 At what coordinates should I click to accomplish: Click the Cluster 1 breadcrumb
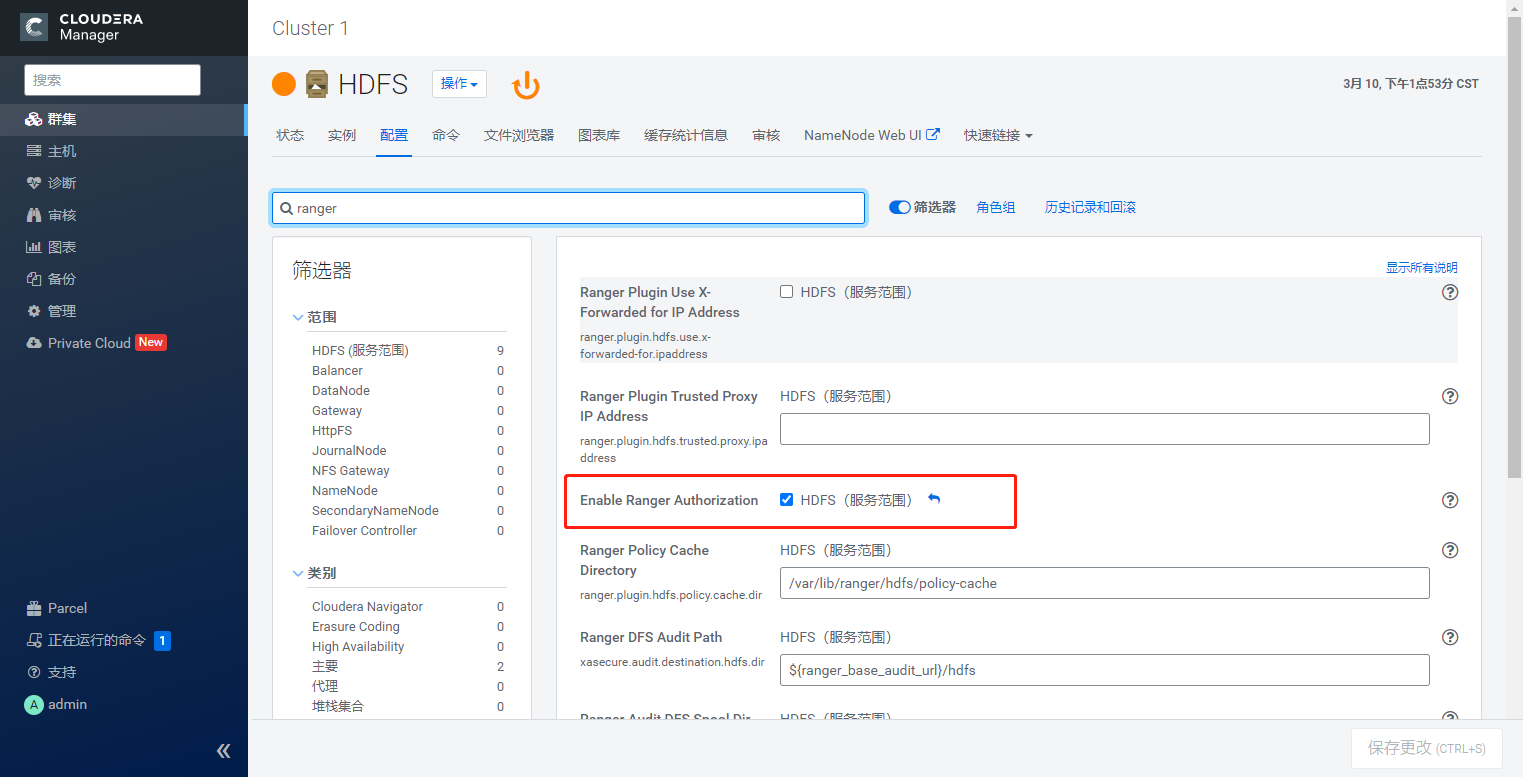click(x=310, y=28)
